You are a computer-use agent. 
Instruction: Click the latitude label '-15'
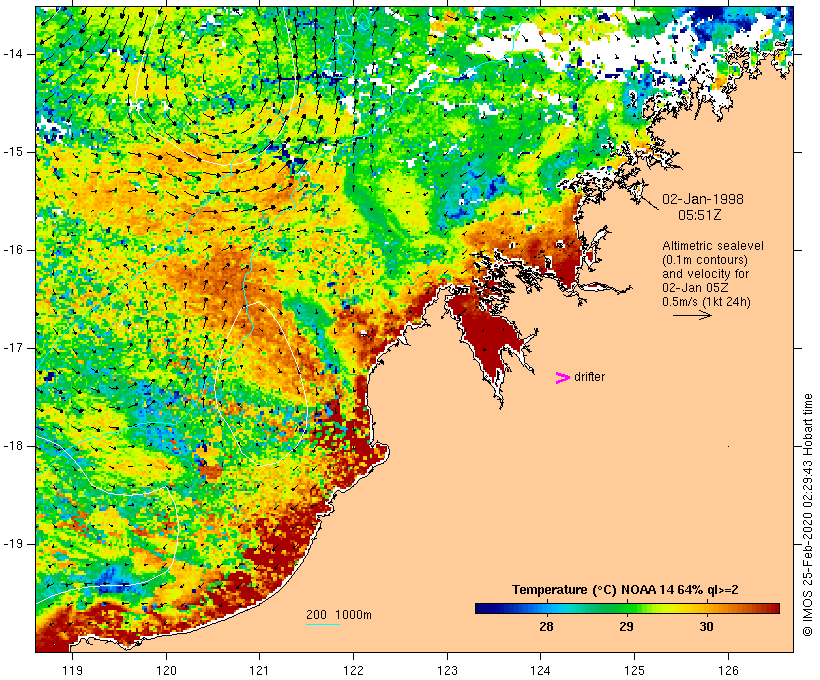point(13,152)
